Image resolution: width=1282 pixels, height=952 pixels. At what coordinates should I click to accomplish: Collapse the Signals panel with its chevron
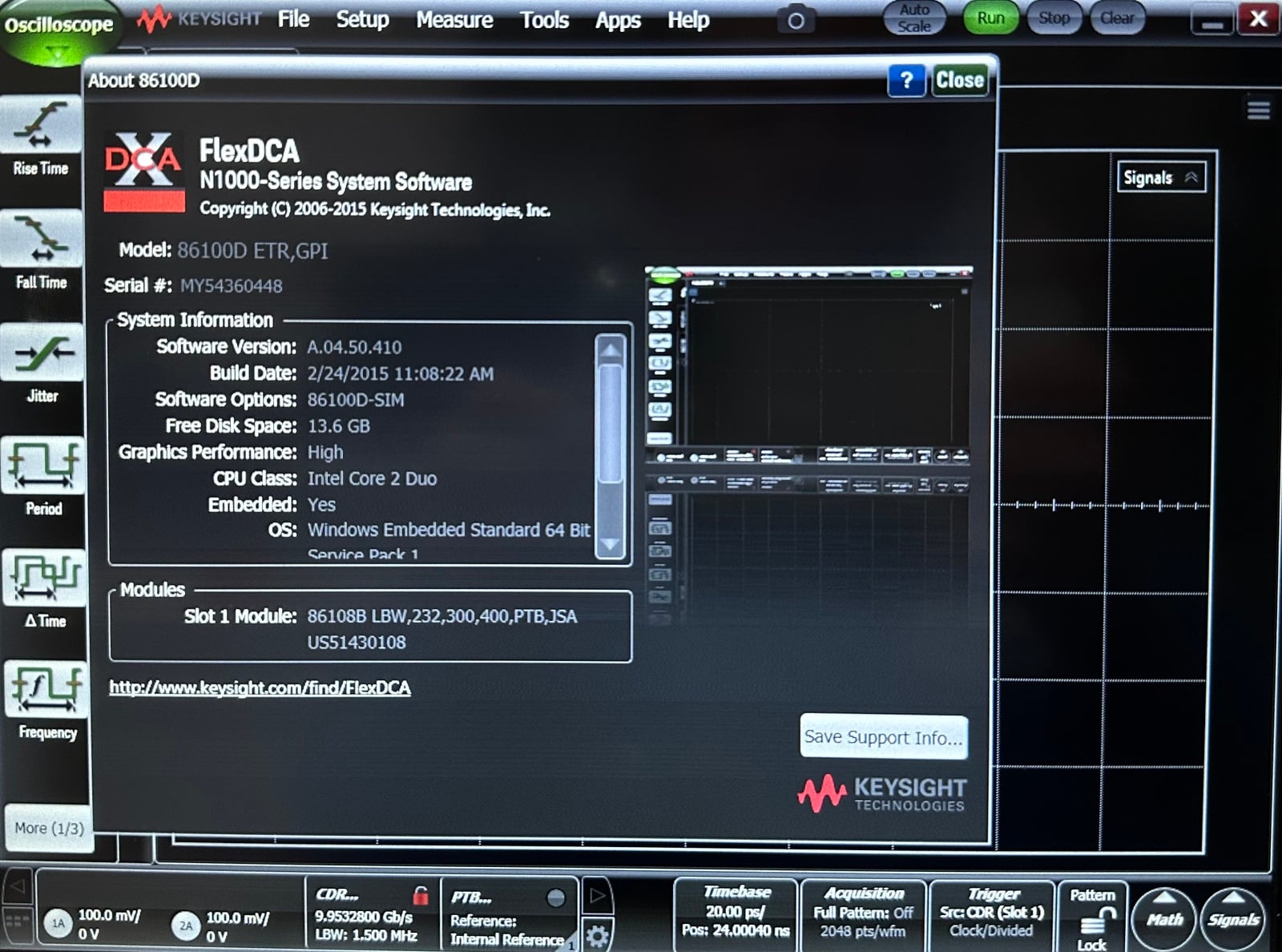click(1194, 177)
